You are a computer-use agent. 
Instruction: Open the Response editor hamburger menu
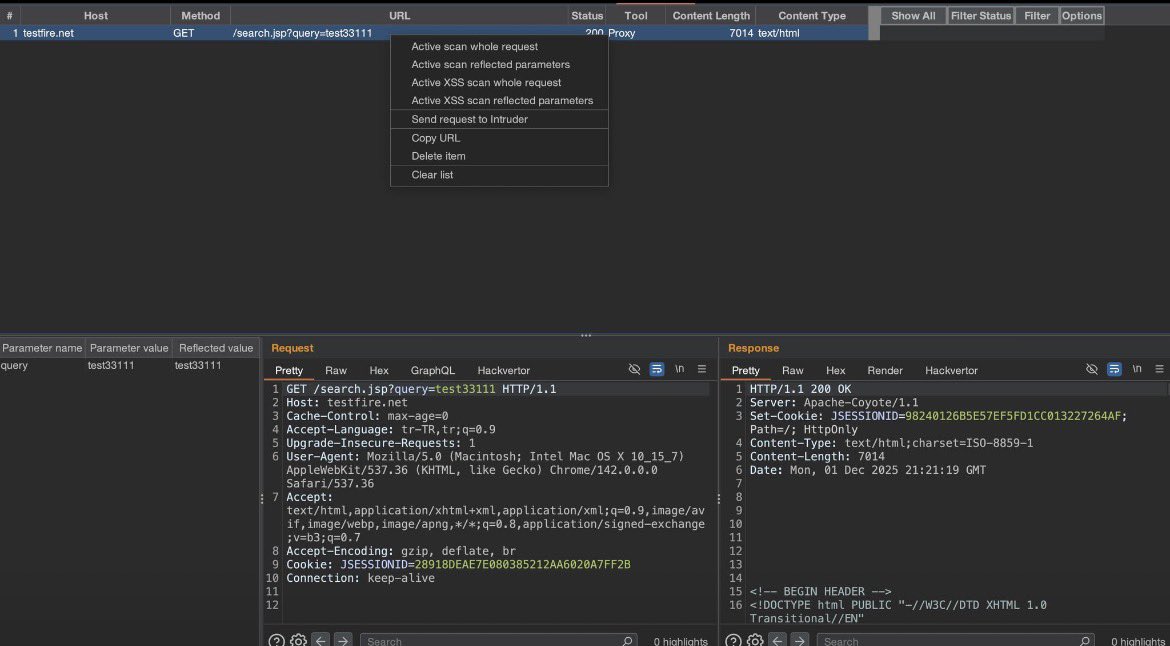tap(1159, 369)
